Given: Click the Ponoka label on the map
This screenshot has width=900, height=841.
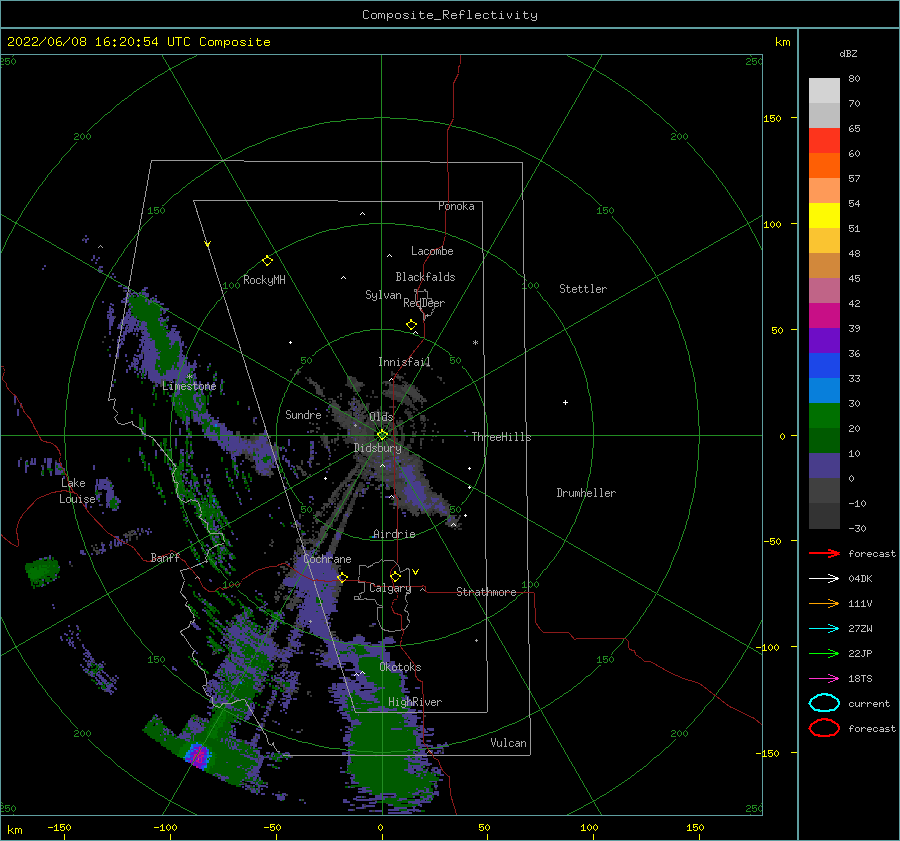Looking at the screenshot, I should pyautogui.click(x=456, y=206).
